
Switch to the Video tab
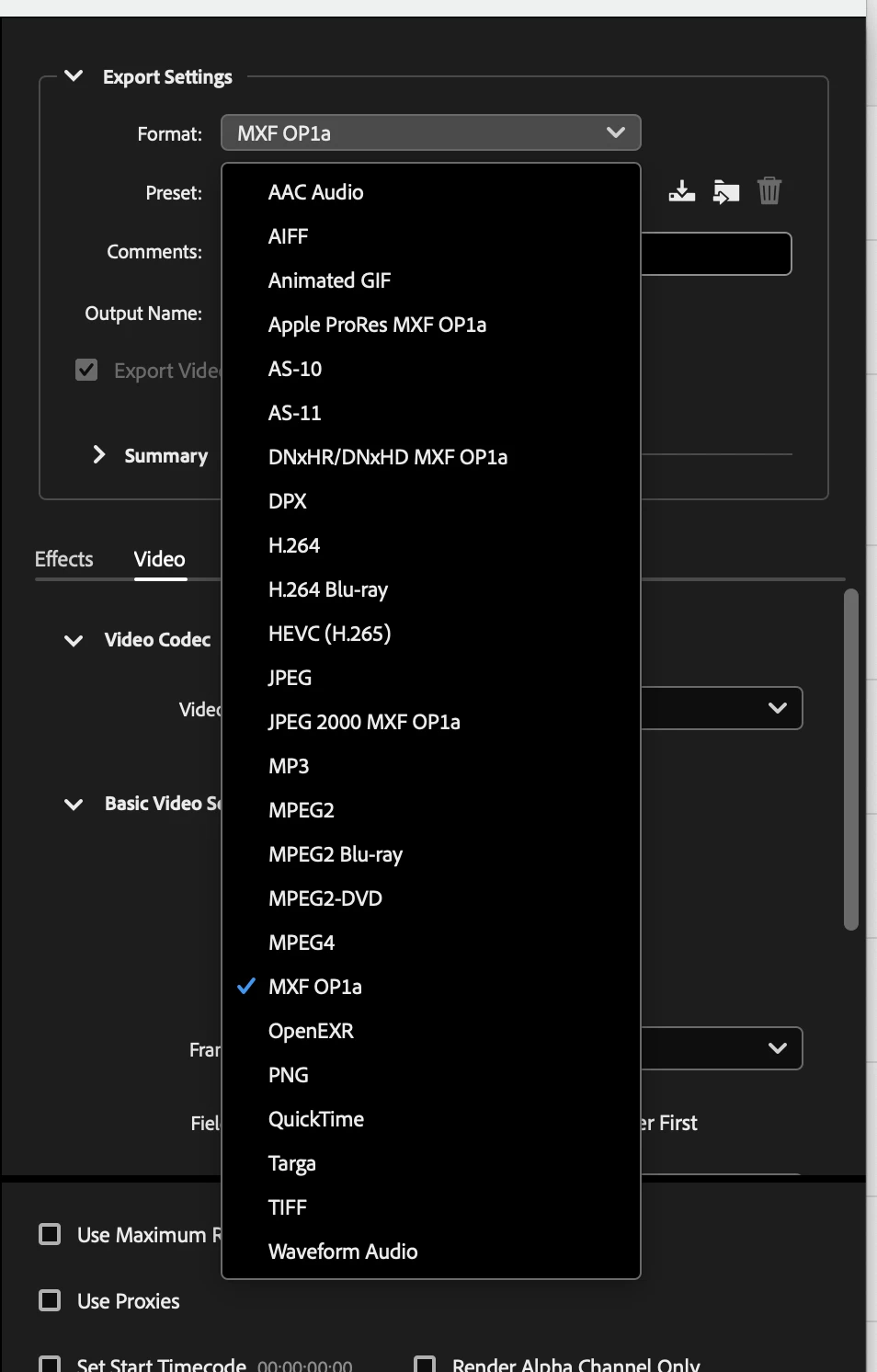160,559
